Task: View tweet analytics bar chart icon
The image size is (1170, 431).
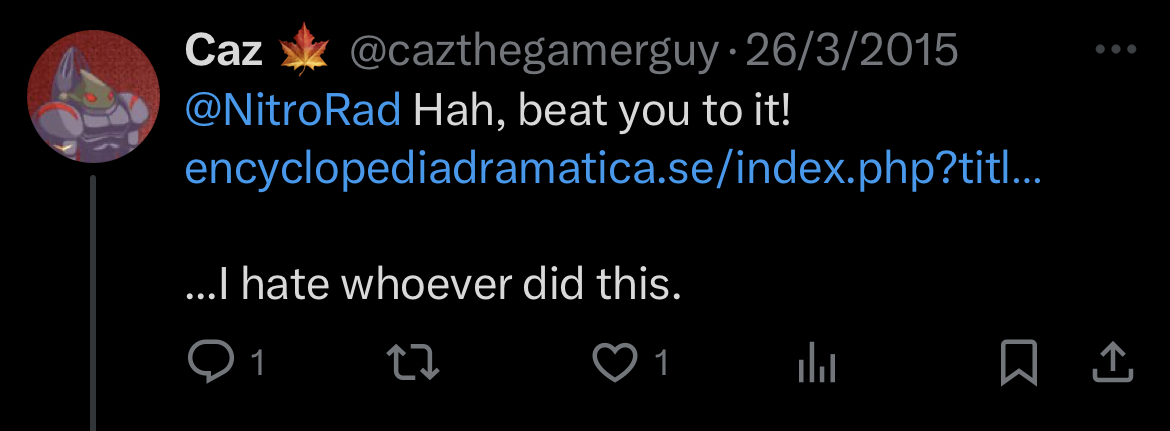Action: [x=816, y=366]
